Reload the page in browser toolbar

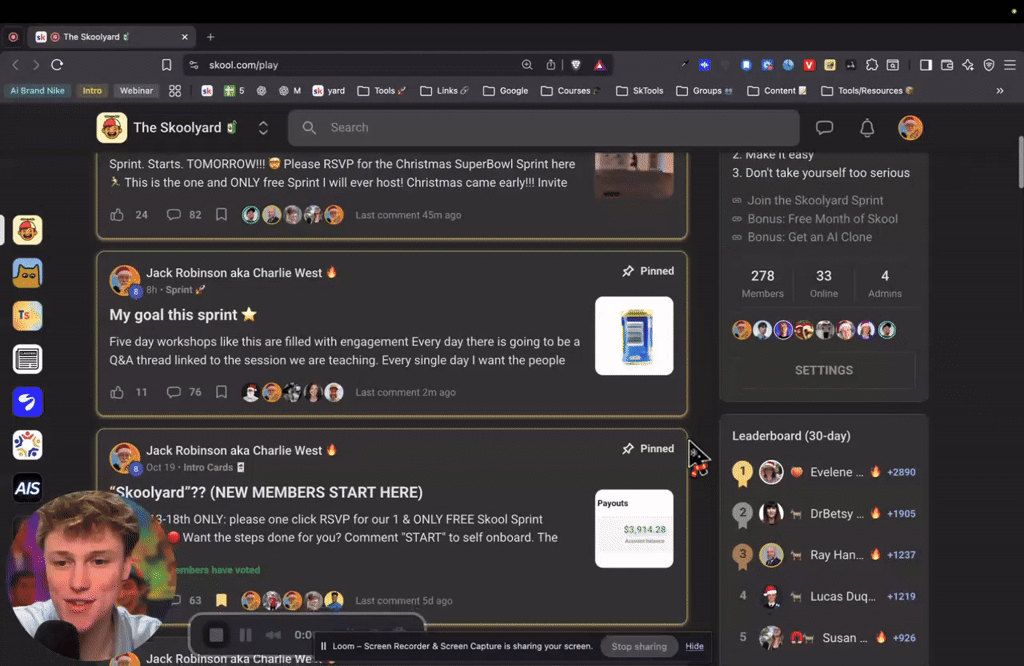point(57,65)
